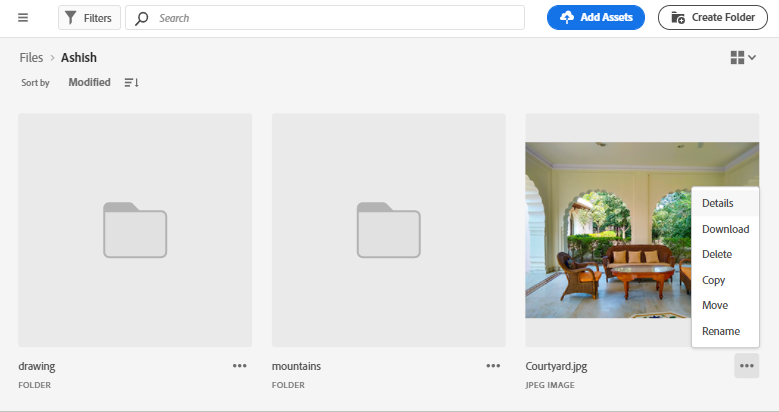Click the Courtyard.jpg file name
This screenshot has height=412, width=779.
[x=556, y=366]
